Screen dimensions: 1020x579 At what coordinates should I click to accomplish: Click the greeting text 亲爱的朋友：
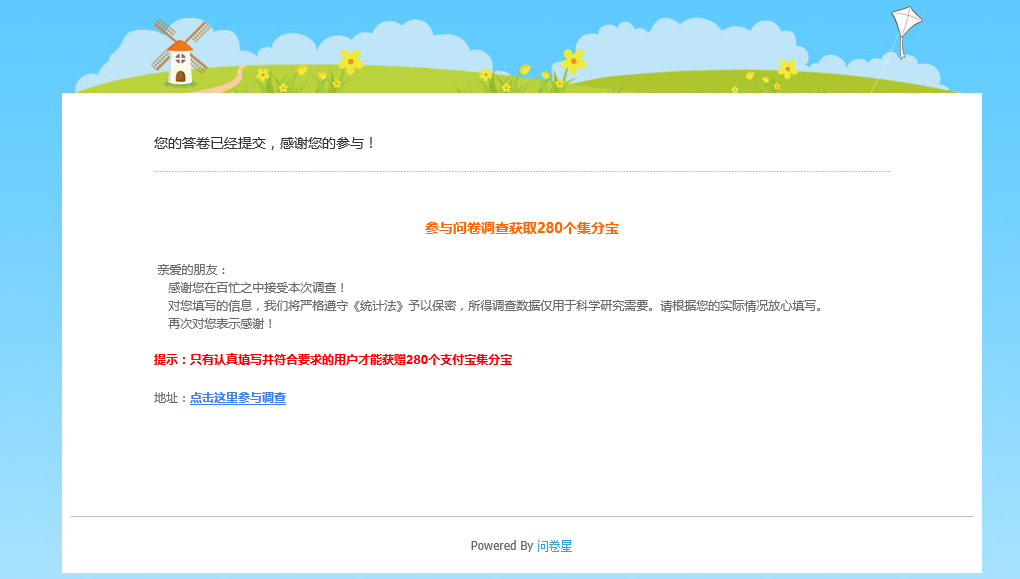point(192,270)
